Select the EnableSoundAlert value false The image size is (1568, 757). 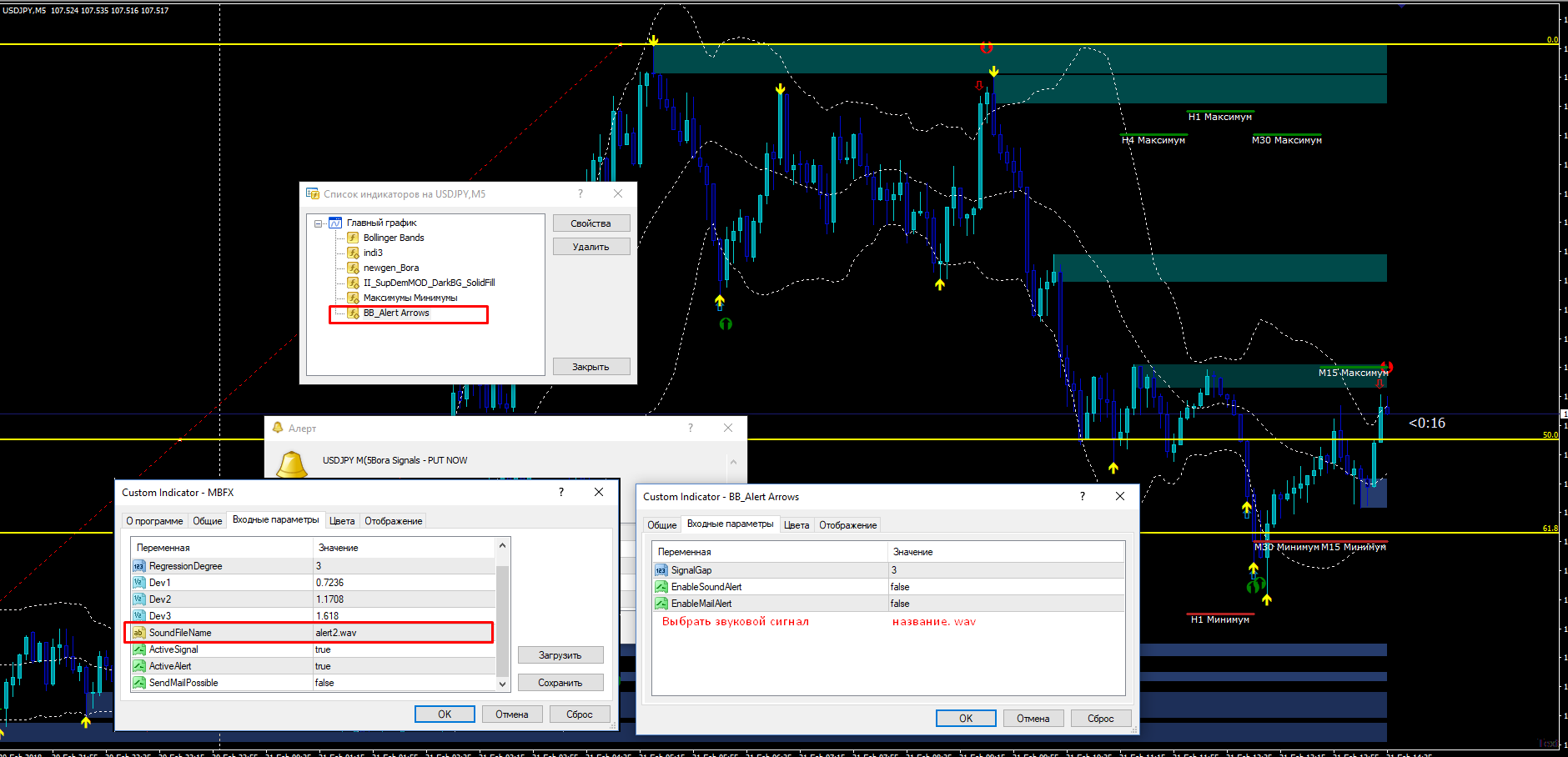(900, 587)
